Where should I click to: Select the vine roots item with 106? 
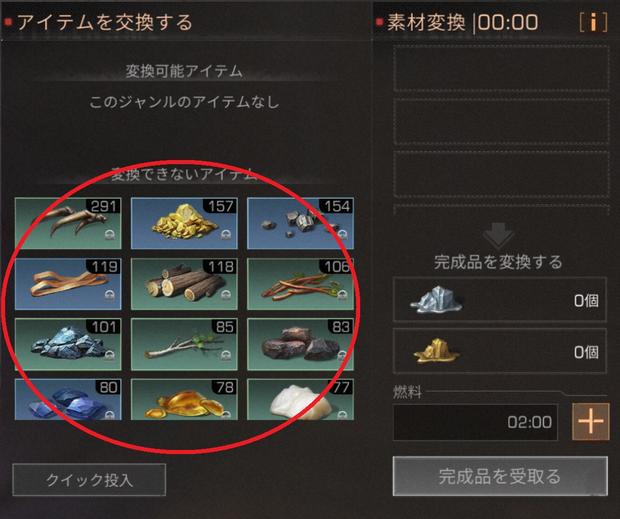[x=301, y=284]
